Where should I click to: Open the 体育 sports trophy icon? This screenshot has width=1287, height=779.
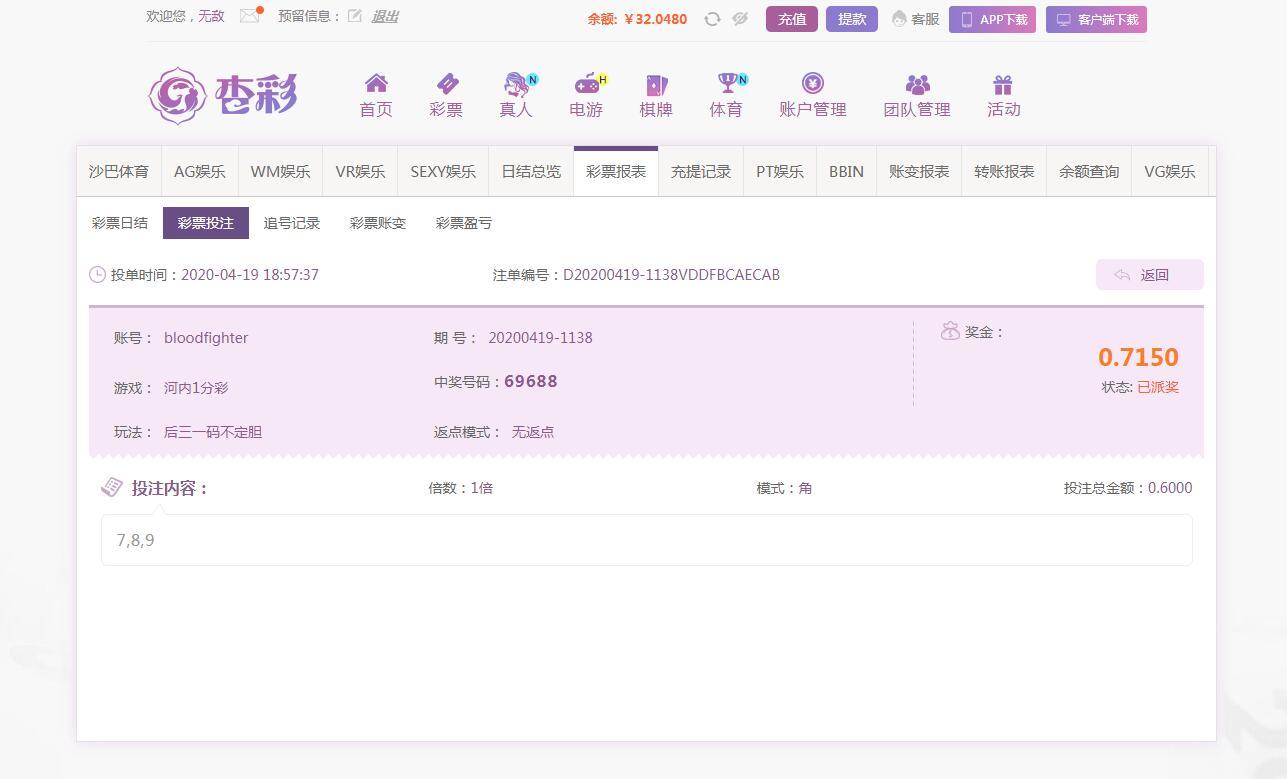click(x=726, y=85)
